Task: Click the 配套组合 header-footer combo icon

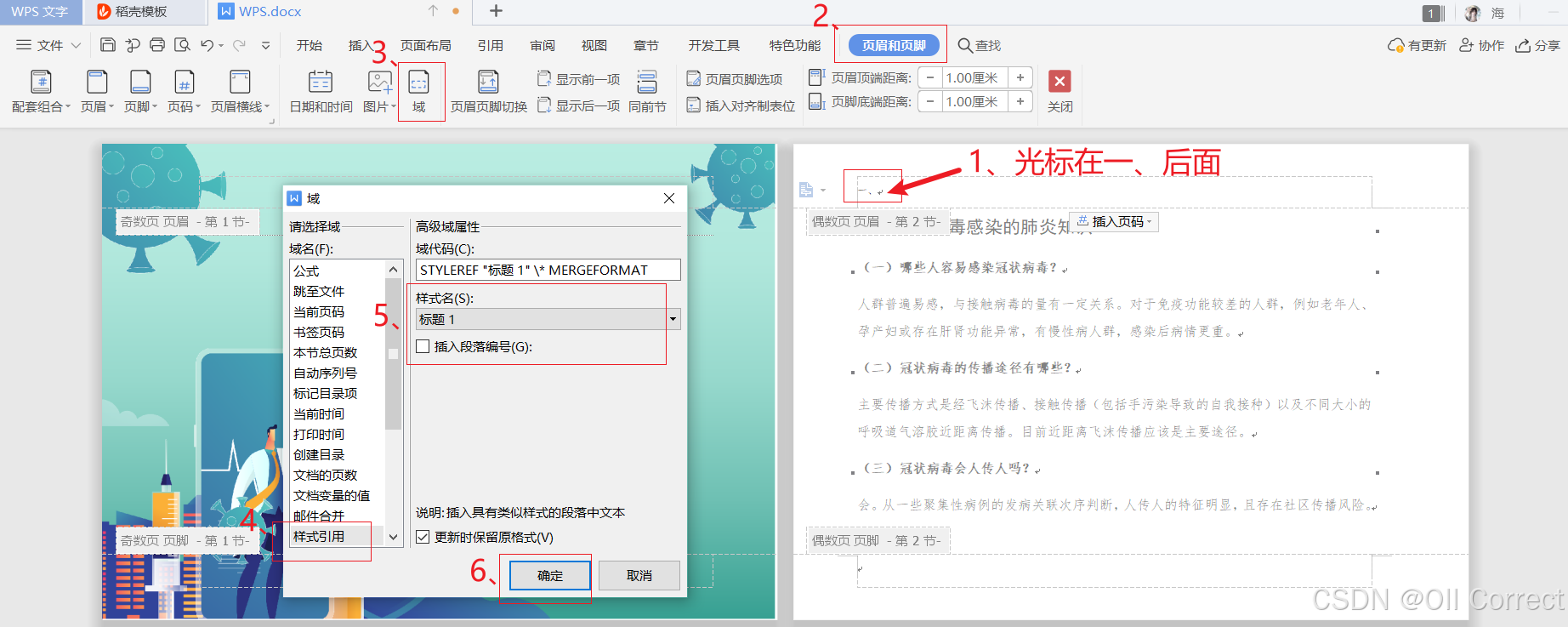Action: pyautogui.click(x=41, y=82)
